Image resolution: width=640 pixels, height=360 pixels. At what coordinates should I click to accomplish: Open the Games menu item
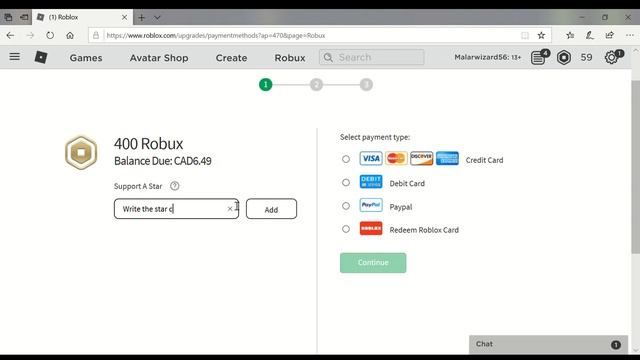pyautogui.click(x=86, y=58)
